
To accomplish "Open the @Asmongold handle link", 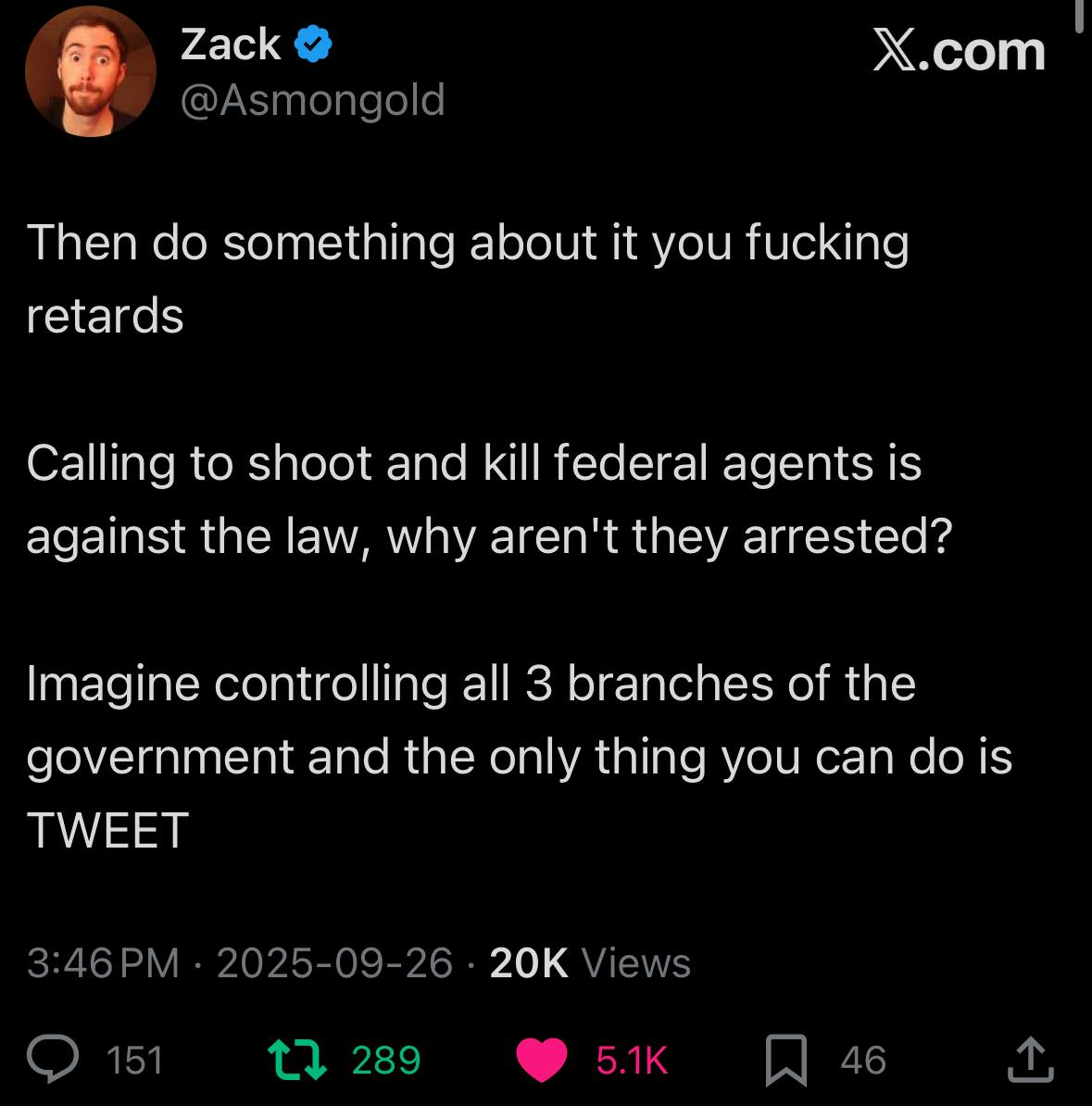I will coord(312,99).
